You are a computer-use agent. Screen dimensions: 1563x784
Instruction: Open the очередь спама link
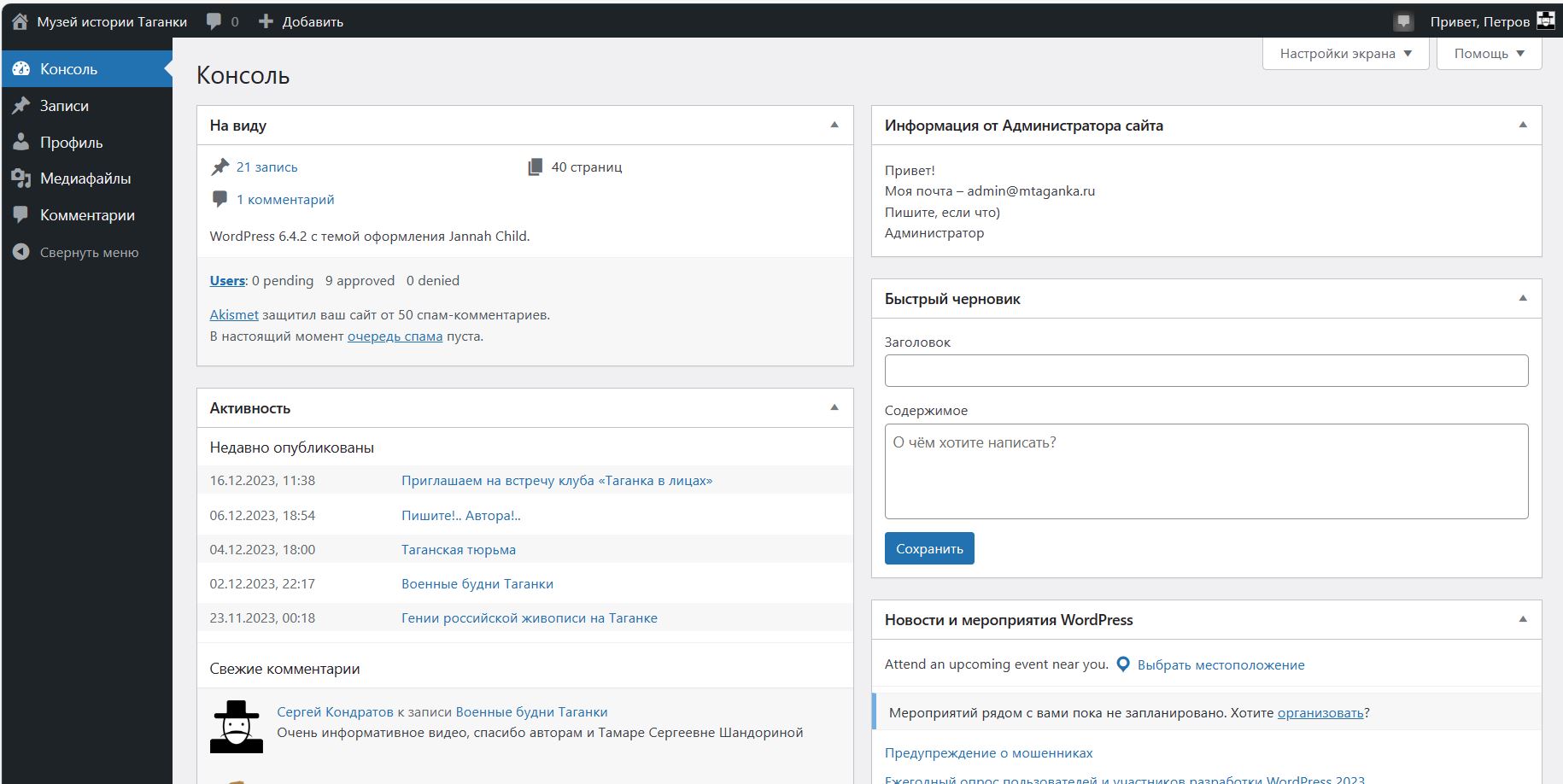[395, 336]
